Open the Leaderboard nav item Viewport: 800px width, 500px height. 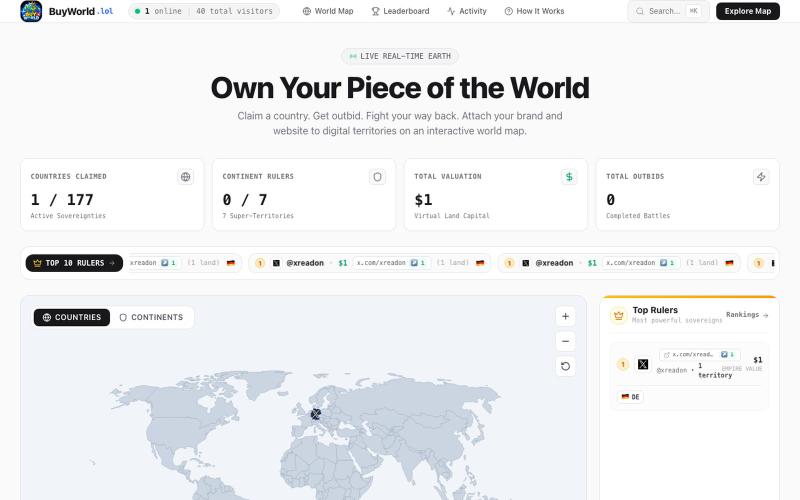tap(401, 11)
